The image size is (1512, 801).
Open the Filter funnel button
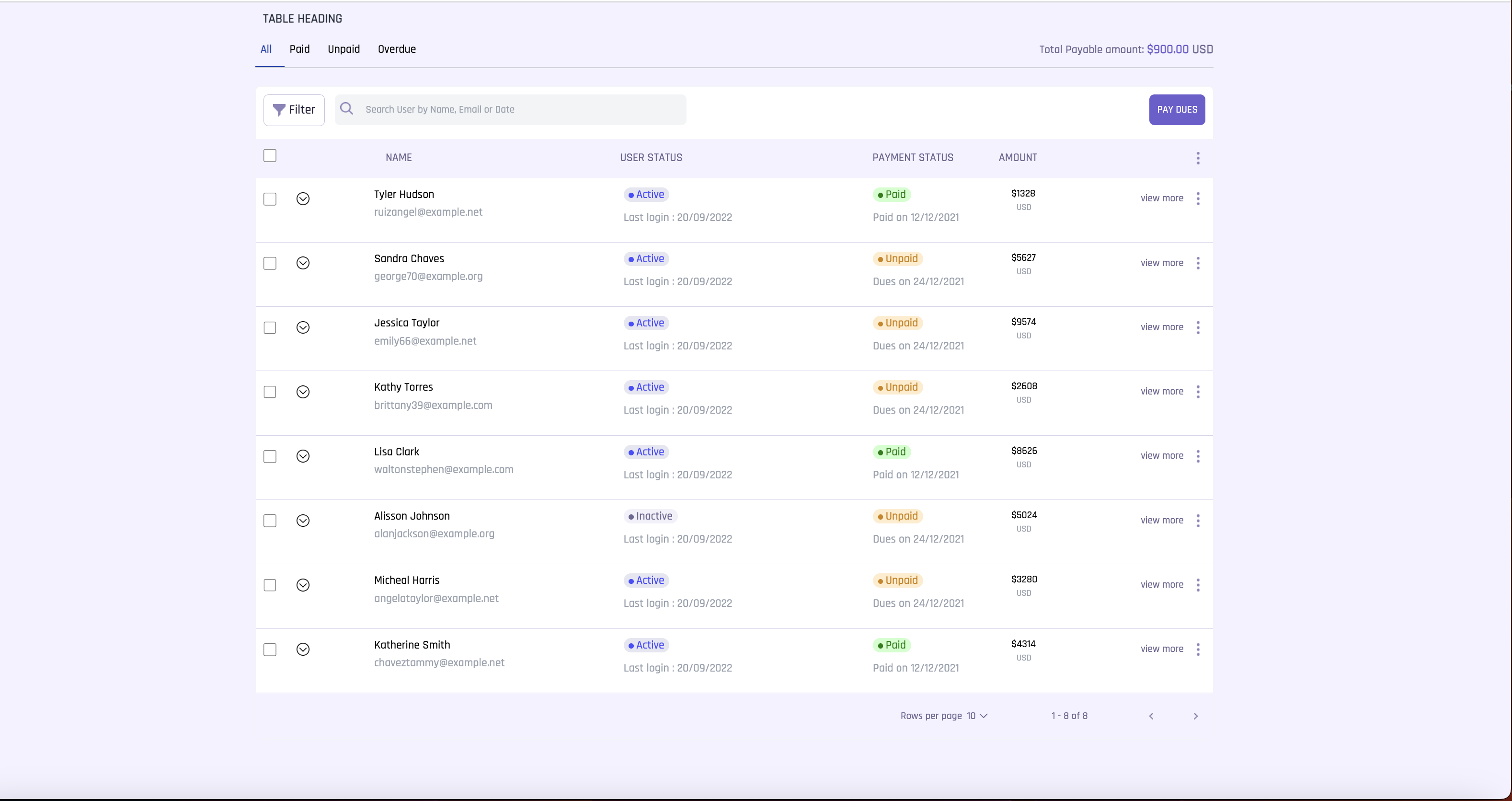click(294, 110)
